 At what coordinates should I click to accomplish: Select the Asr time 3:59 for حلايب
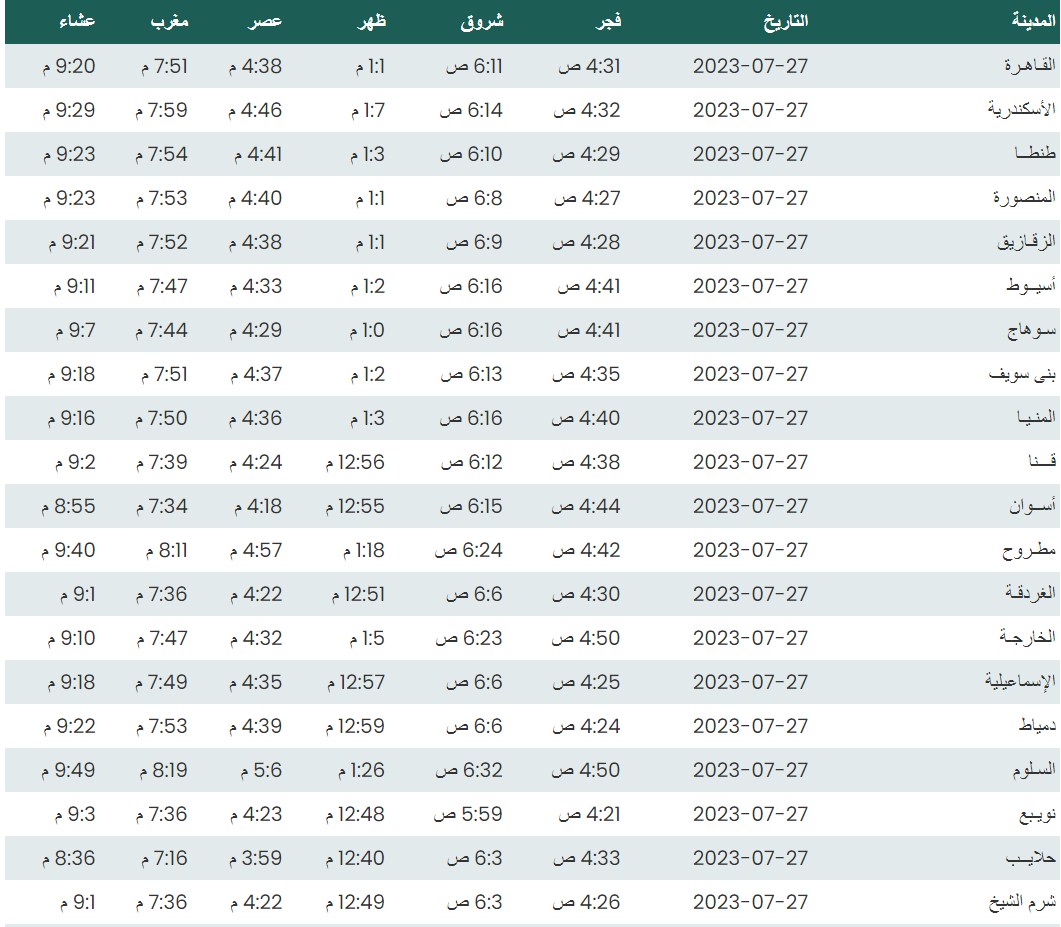pyautogui.click(x=256, y=858)
